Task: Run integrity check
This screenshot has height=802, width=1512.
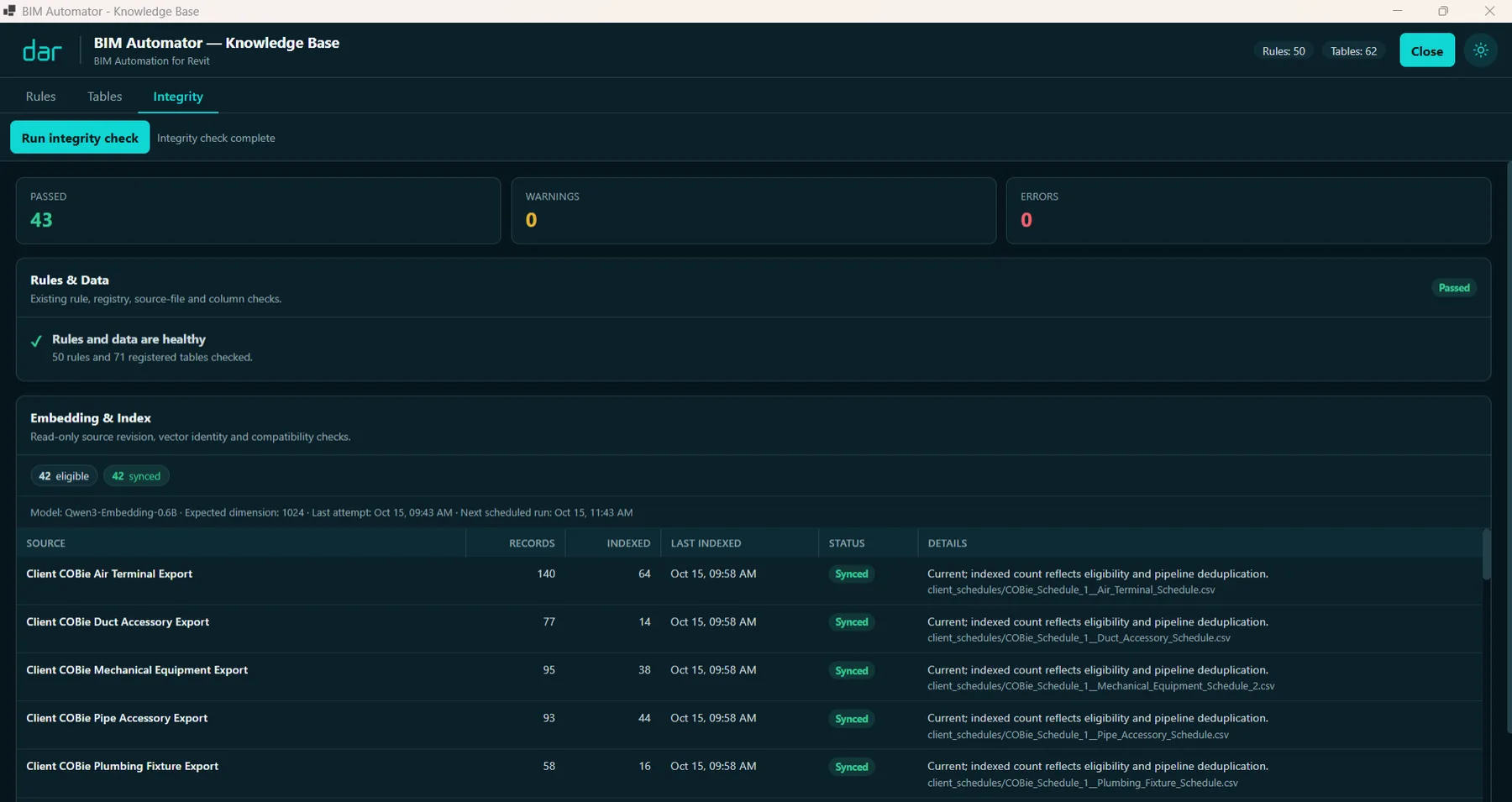Action: [x=80, y=138]
